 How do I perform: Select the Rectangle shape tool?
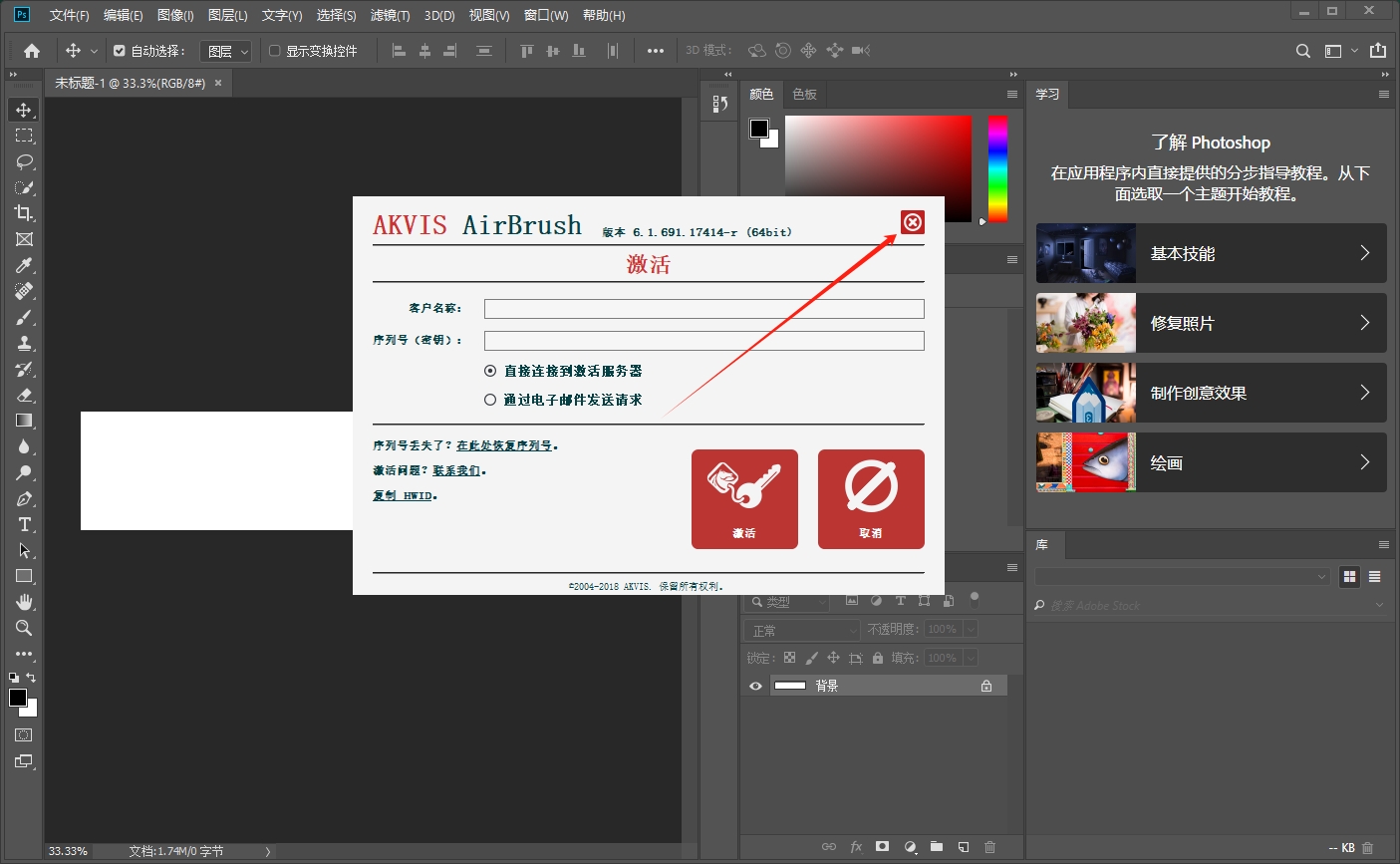point(24,576)
